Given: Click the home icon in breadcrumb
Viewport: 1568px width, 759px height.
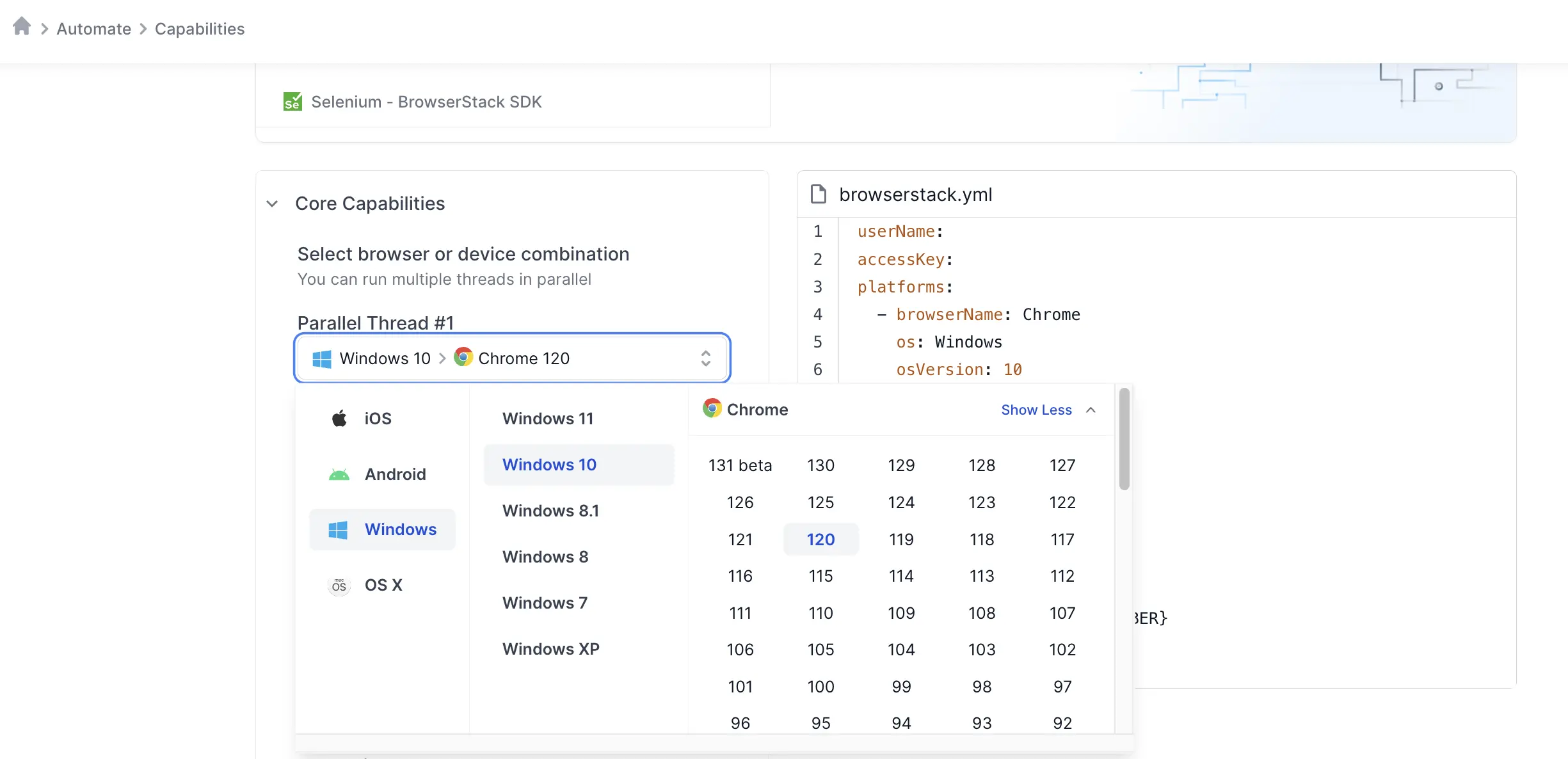Looking at the screenshot, I should coord(22,26).
